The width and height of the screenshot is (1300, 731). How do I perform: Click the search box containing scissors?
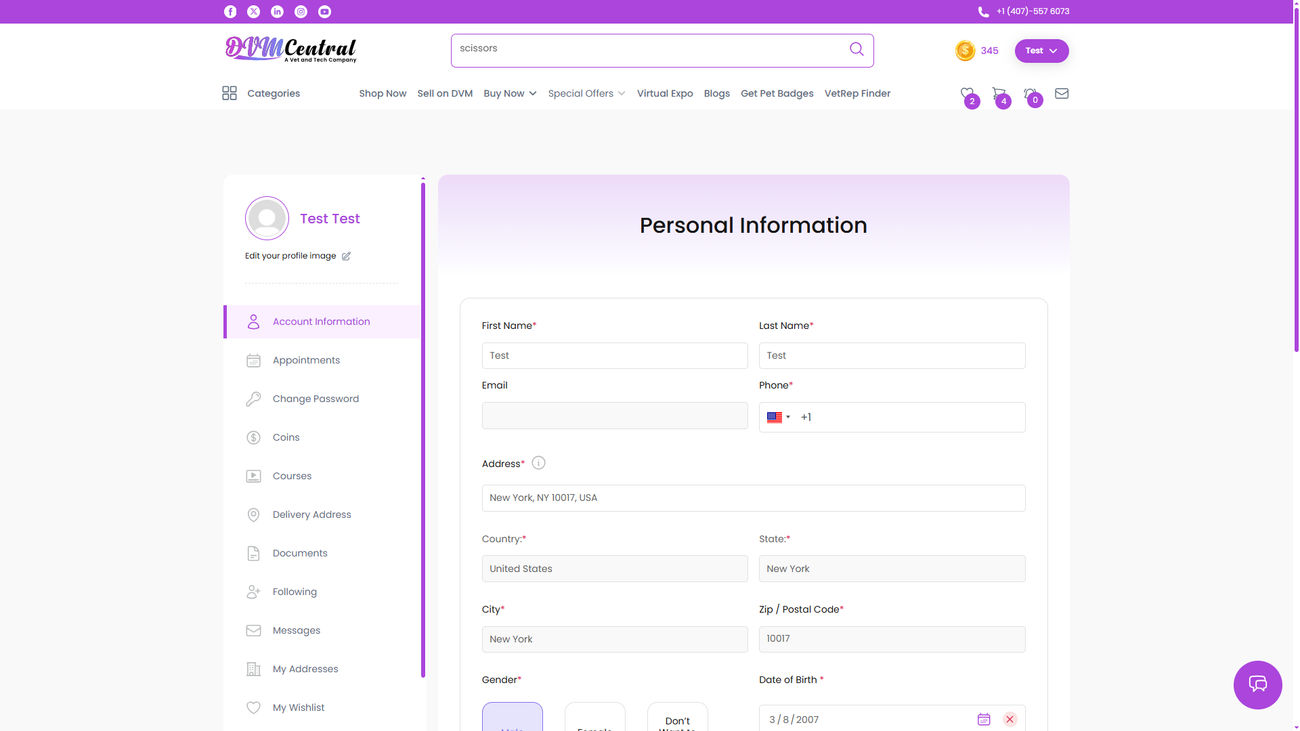click(662, 51)
